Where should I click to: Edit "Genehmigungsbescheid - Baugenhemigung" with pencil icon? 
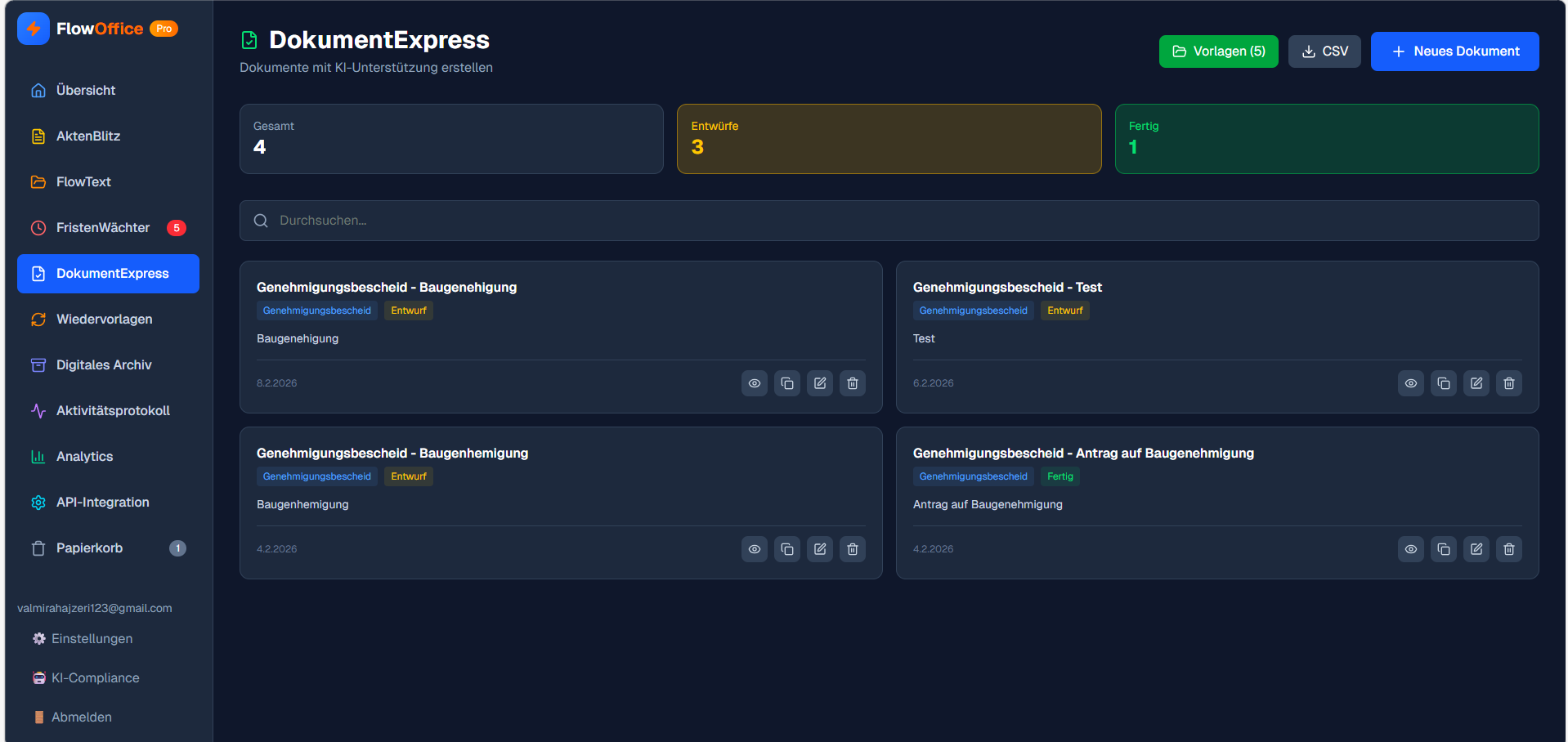click(x=819, y=548)
